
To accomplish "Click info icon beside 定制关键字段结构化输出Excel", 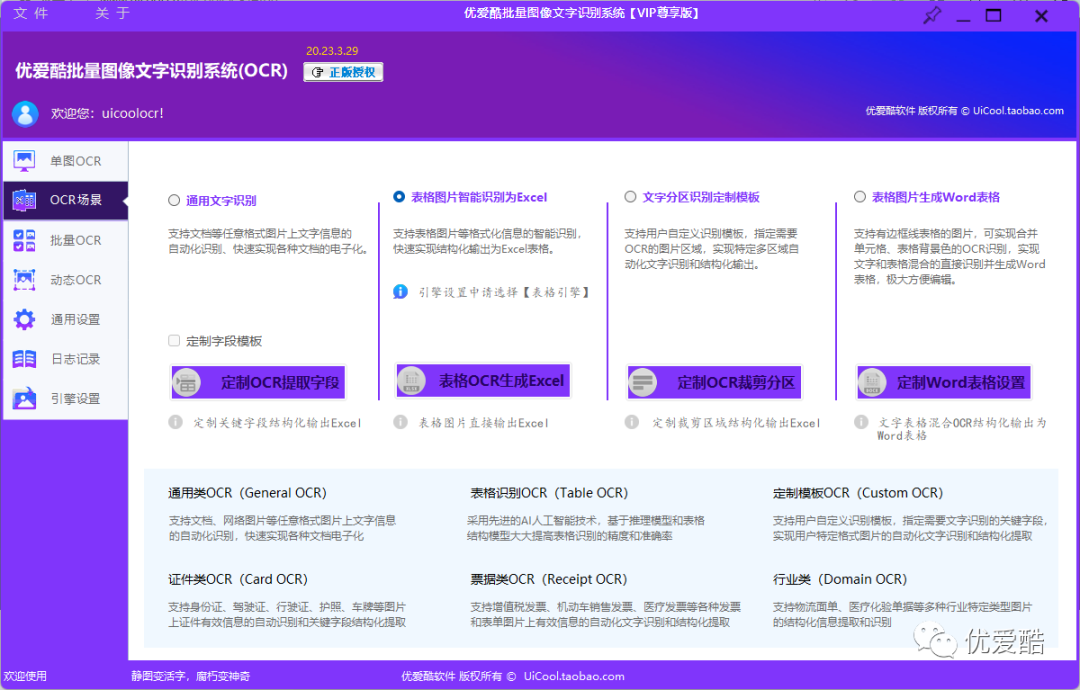I will 176,422.
